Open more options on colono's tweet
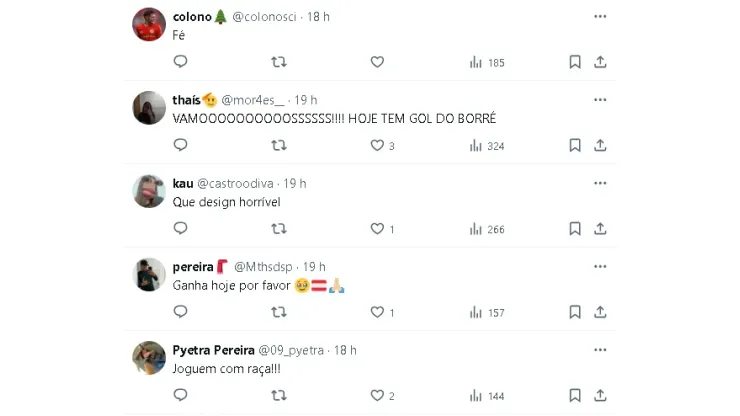 tap(600, 17)
